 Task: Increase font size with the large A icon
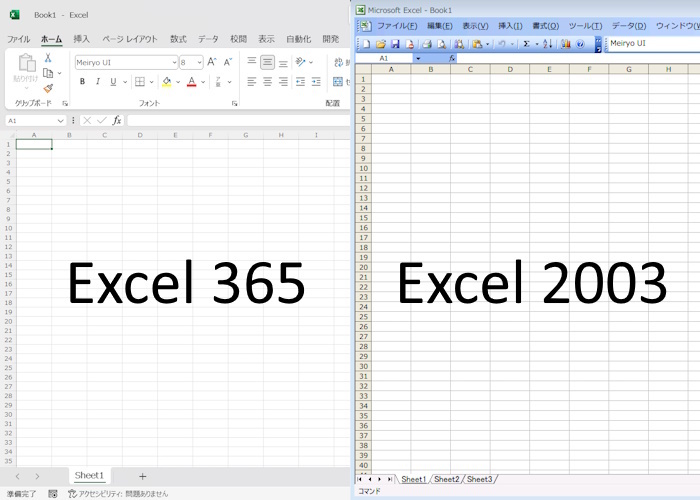212,62
